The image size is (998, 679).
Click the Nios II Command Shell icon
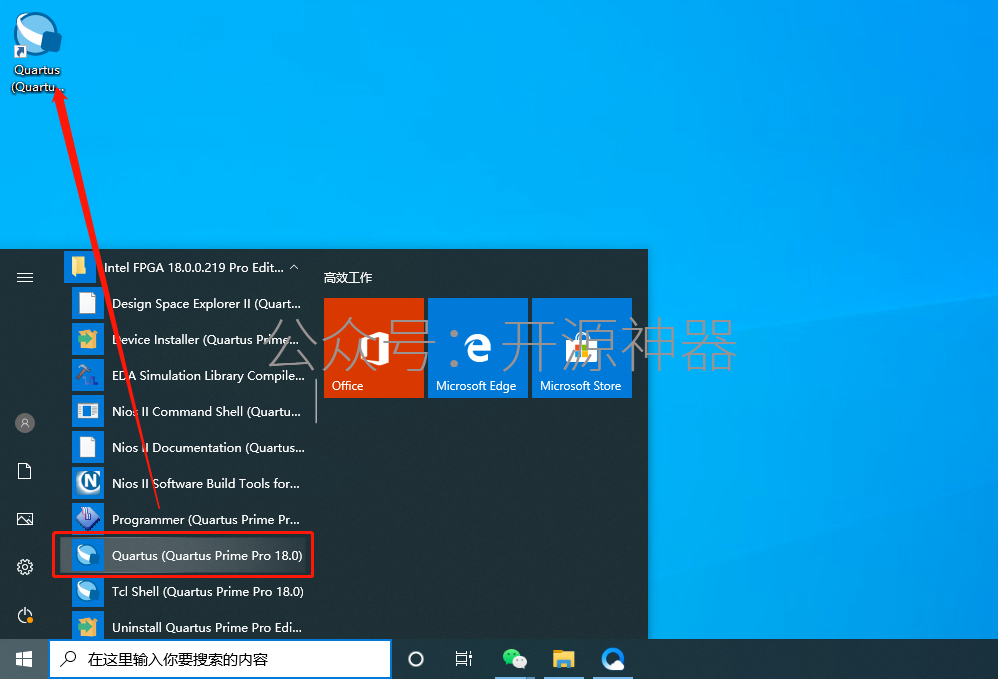tap(88, 411)
